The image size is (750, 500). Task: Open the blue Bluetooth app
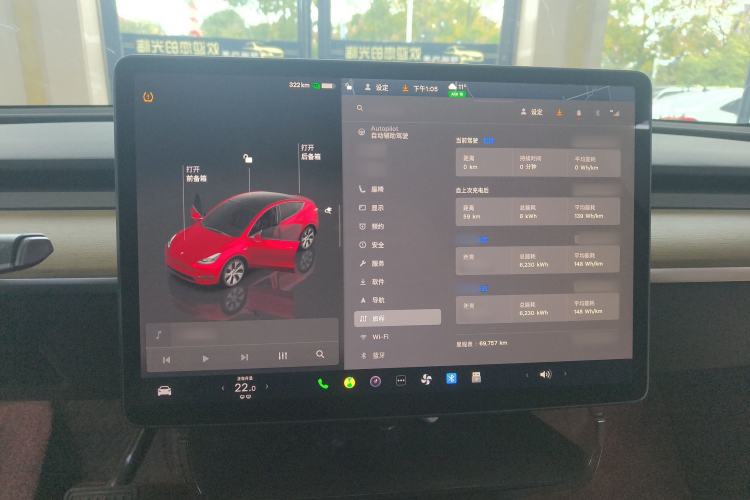[x=451, y=378]
